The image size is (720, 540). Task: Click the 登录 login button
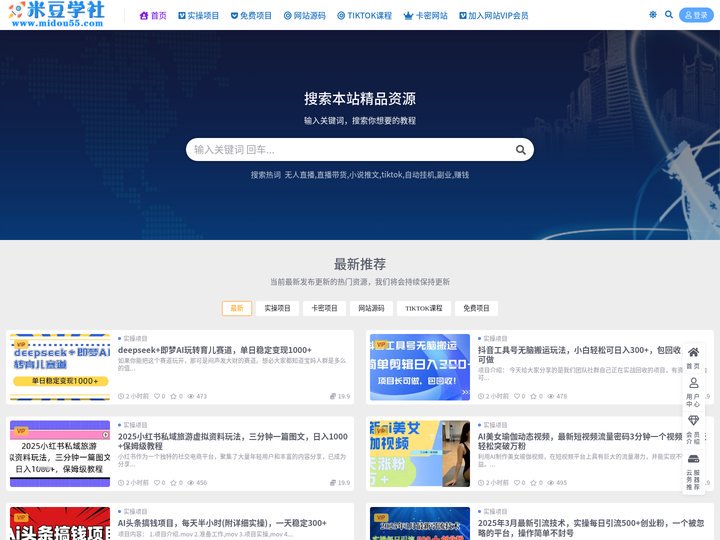pyautogui.click(x=696, y=15)
